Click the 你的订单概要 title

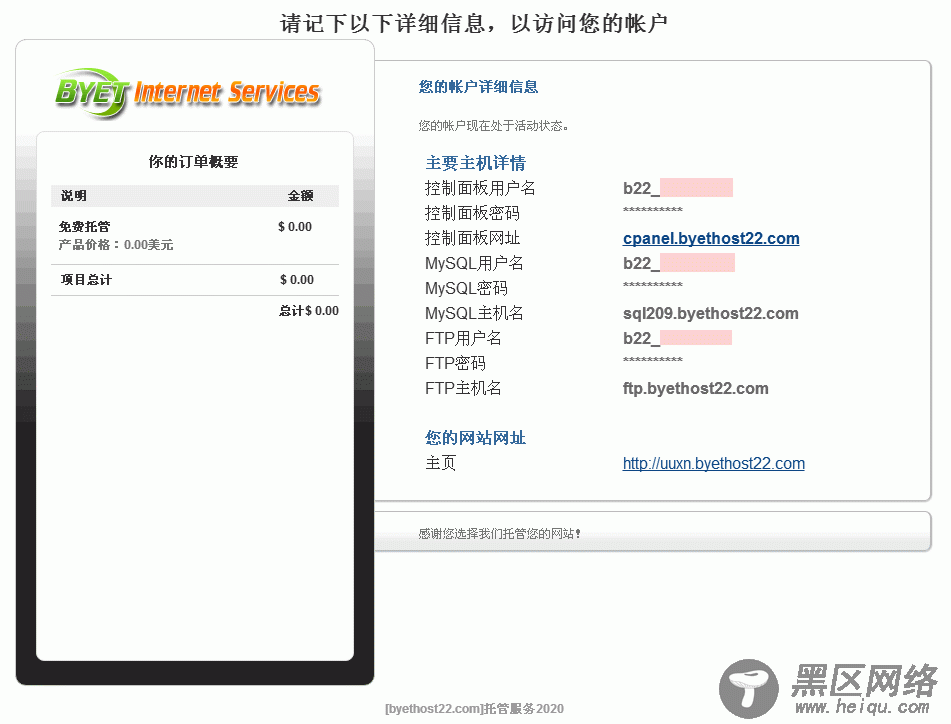point(193,162)
